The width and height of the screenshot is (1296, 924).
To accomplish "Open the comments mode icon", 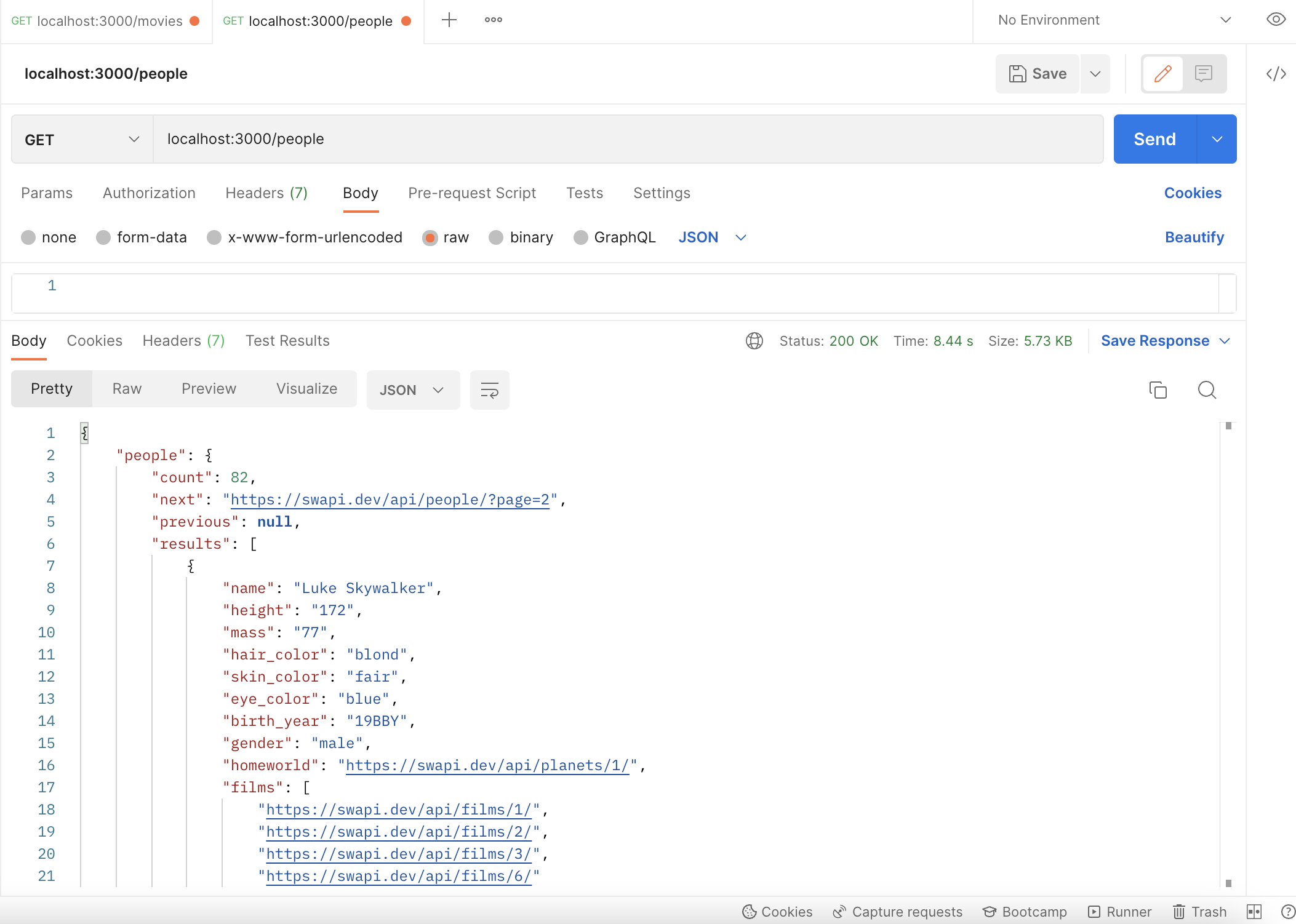I will (1203, 74).
